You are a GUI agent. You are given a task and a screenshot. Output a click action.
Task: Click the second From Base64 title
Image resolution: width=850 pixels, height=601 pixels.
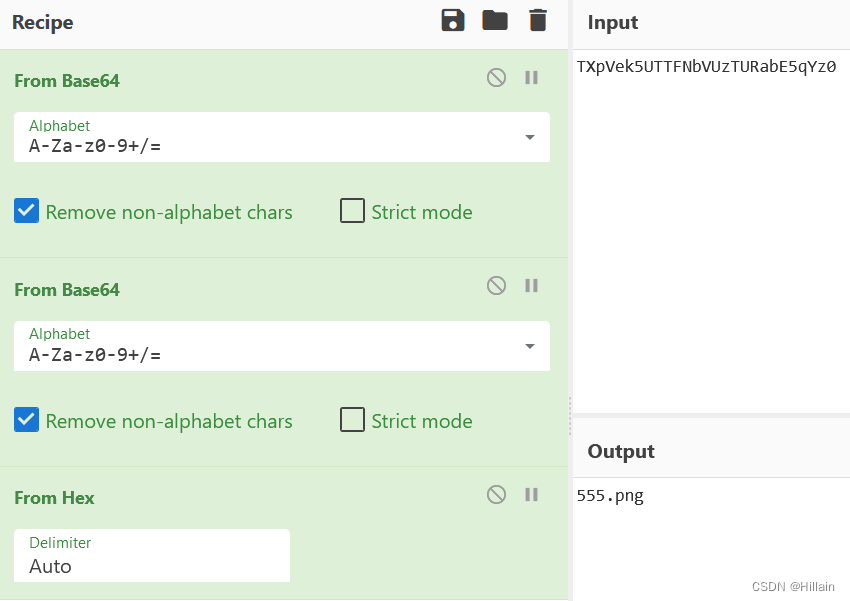pos(67,290)
